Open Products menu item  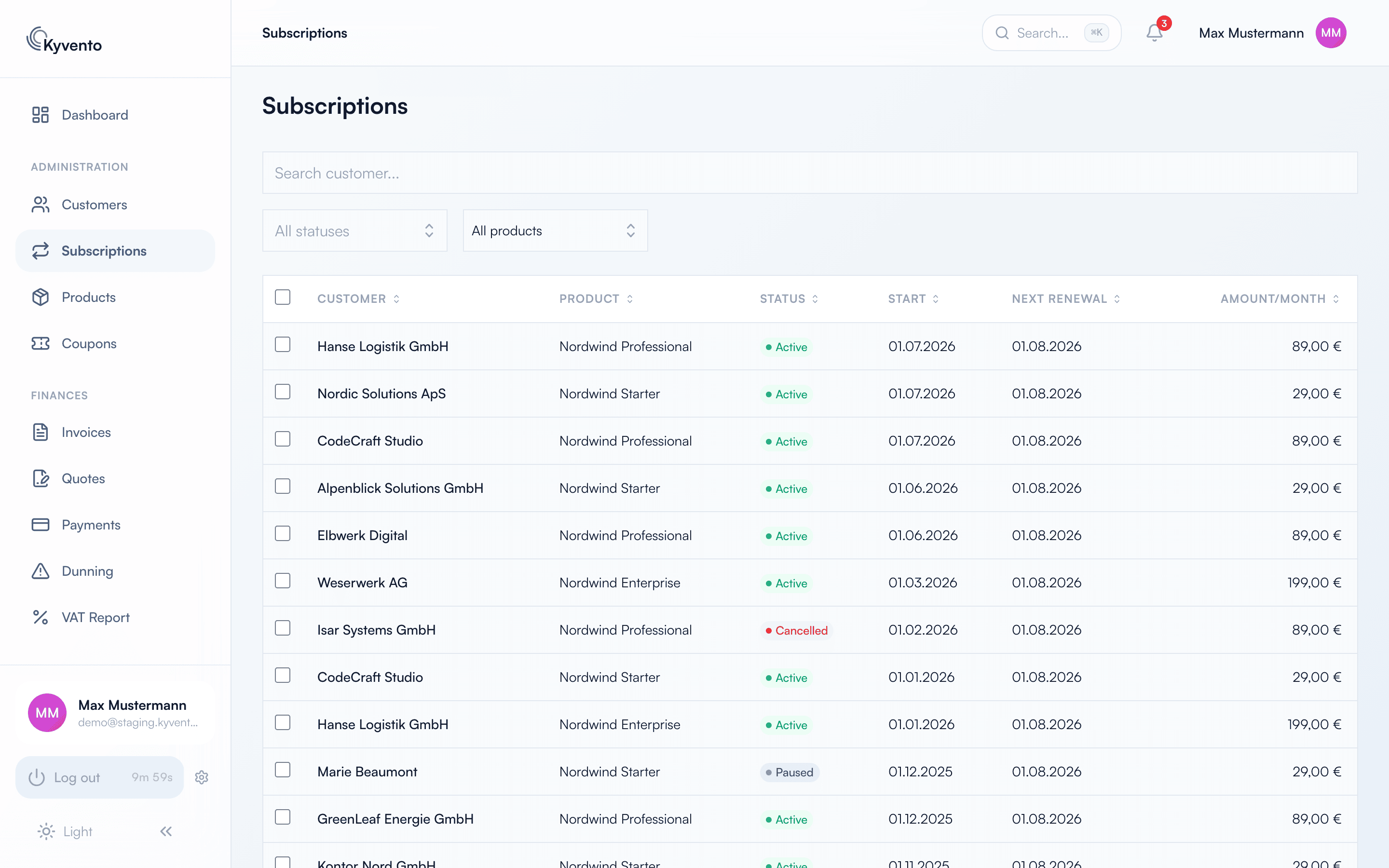115,297
